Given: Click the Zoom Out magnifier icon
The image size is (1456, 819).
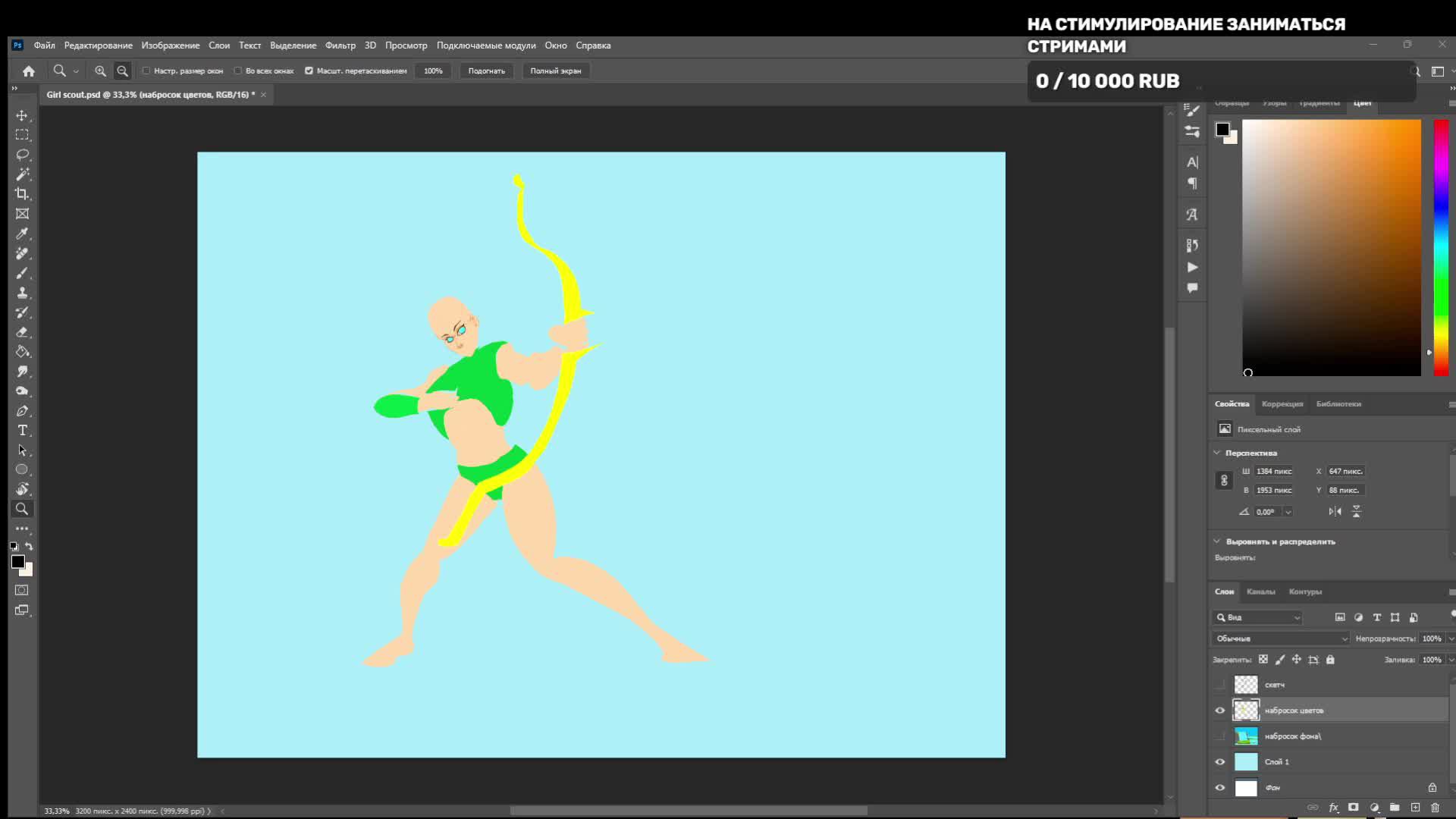Looking at the screenshot, I should coord(122,71).
